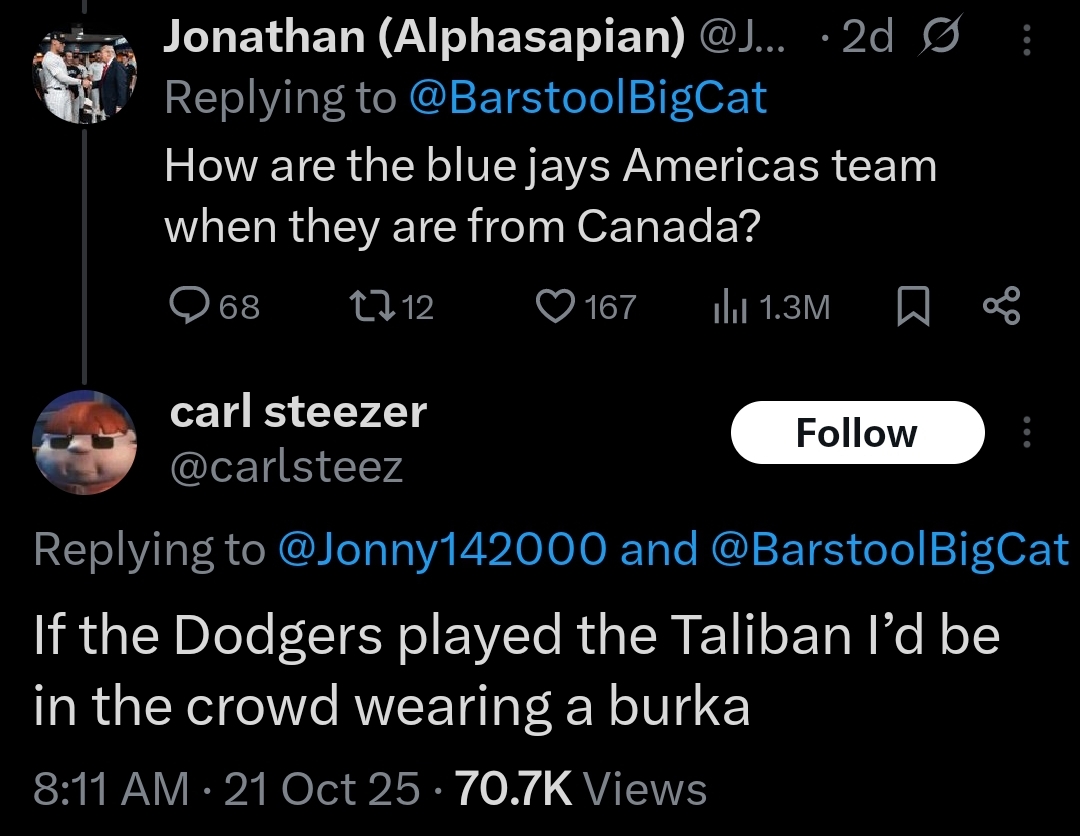Follow carl steezer
This screenshot has height=836, width=1080.
[857, 433]
